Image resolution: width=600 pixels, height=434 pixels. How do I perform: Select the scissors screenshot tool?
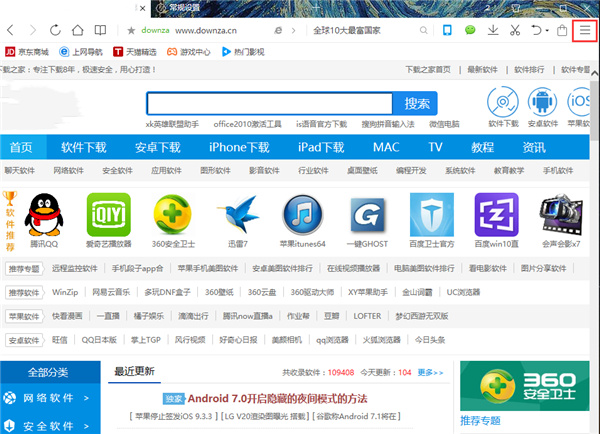click(515, 30)
